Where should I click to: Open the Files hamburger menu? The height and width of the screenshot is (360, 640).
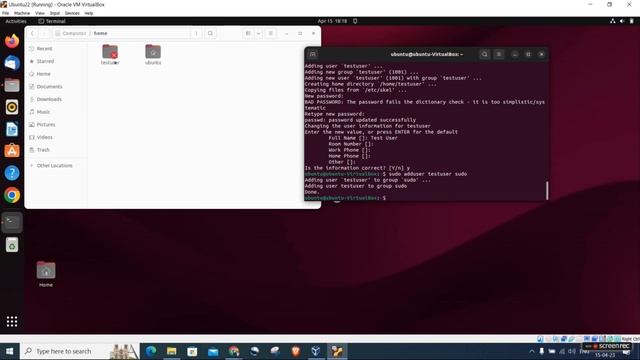point(270,33)
